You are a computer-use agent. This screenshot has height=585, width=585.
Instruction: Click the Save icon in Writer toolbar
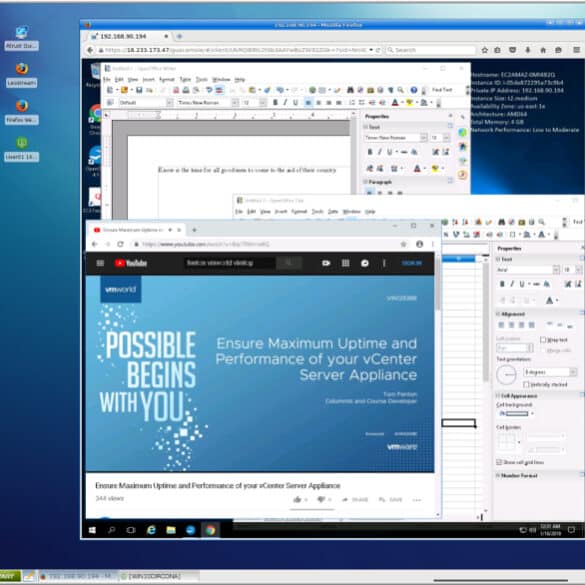click(139, 90)
